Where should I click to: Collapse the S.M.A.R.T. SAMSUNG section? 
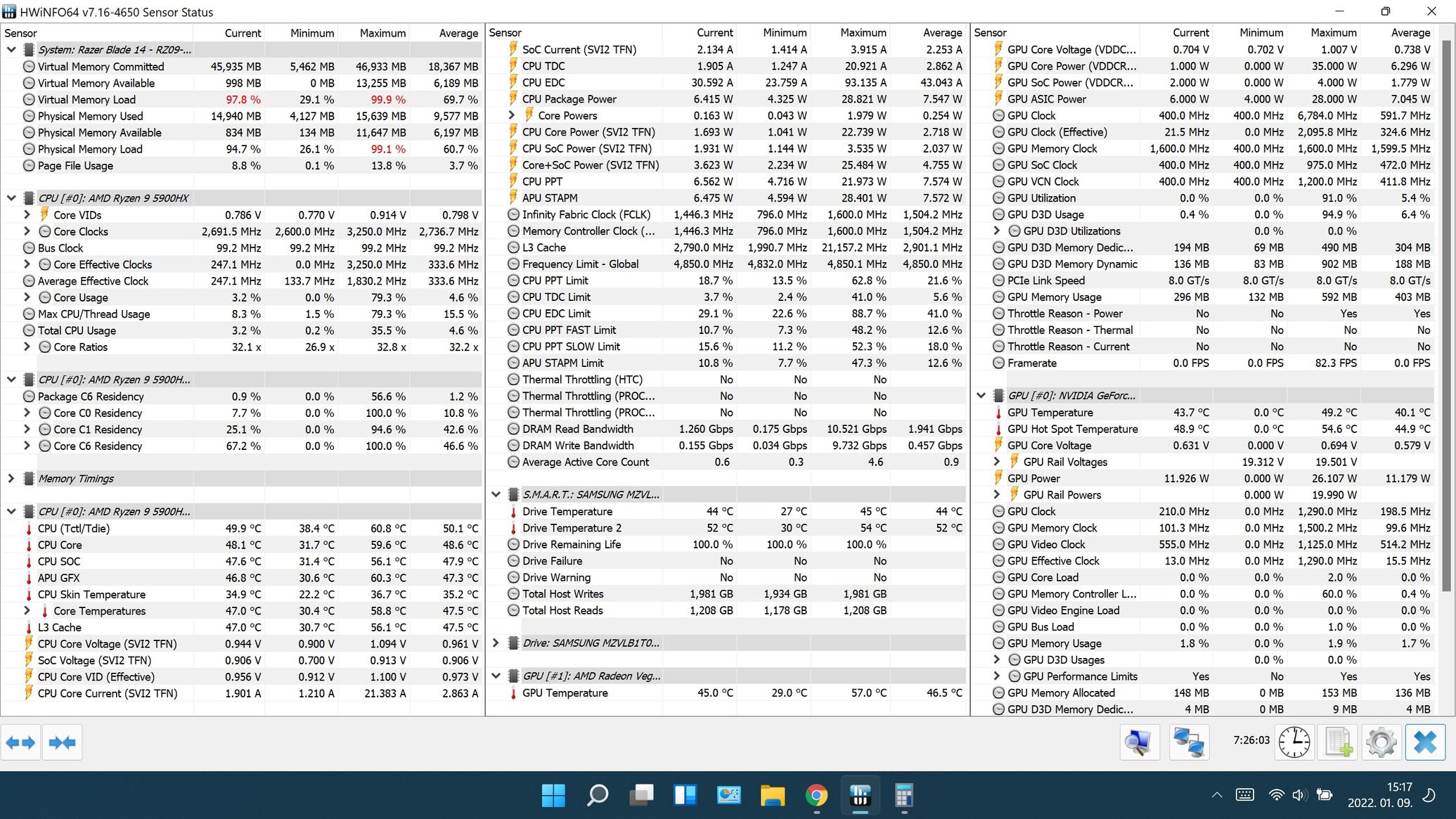click(x=496, y=494)
